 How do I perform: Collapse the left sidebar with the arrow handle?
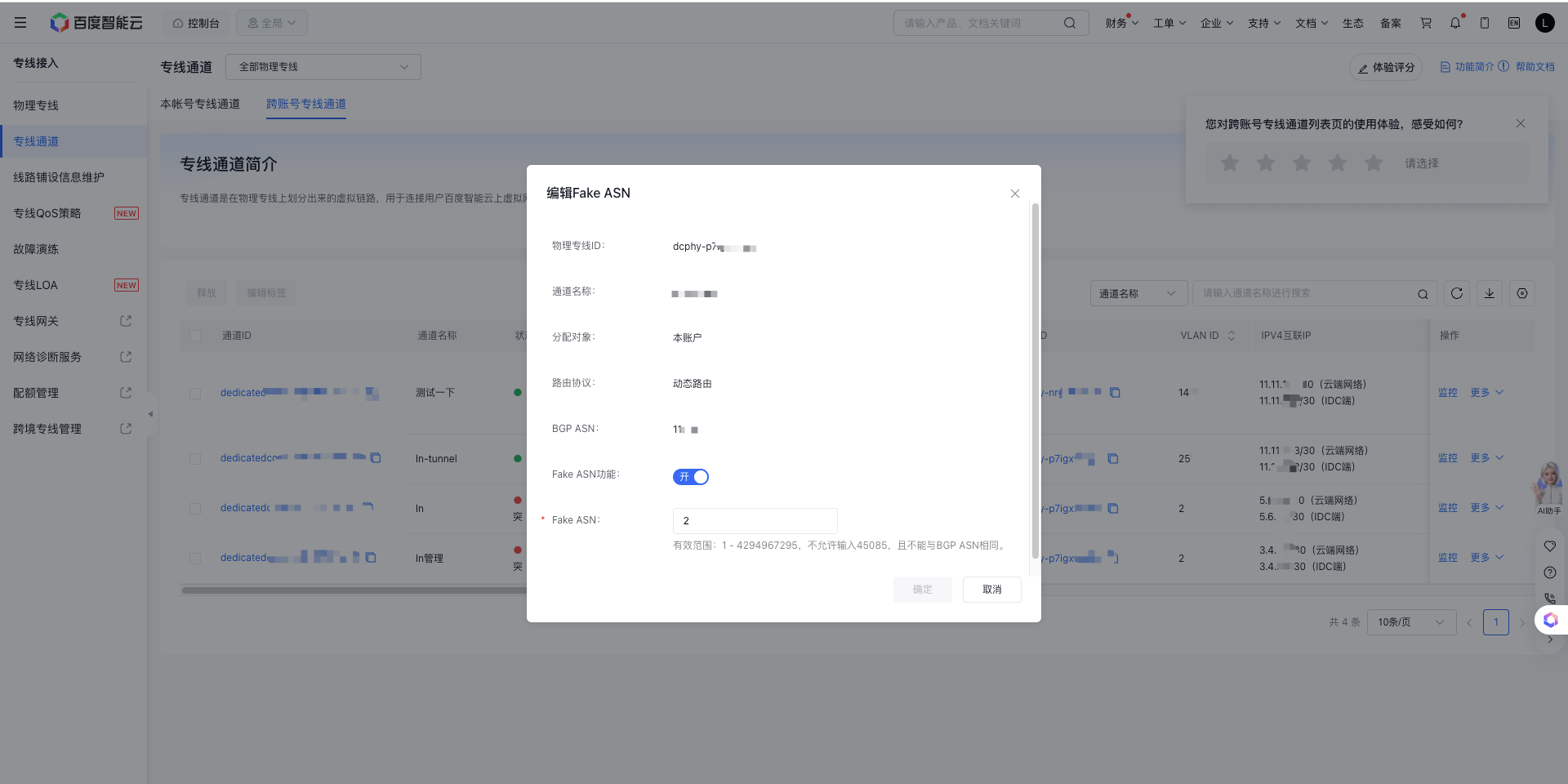tap(150, 414)
